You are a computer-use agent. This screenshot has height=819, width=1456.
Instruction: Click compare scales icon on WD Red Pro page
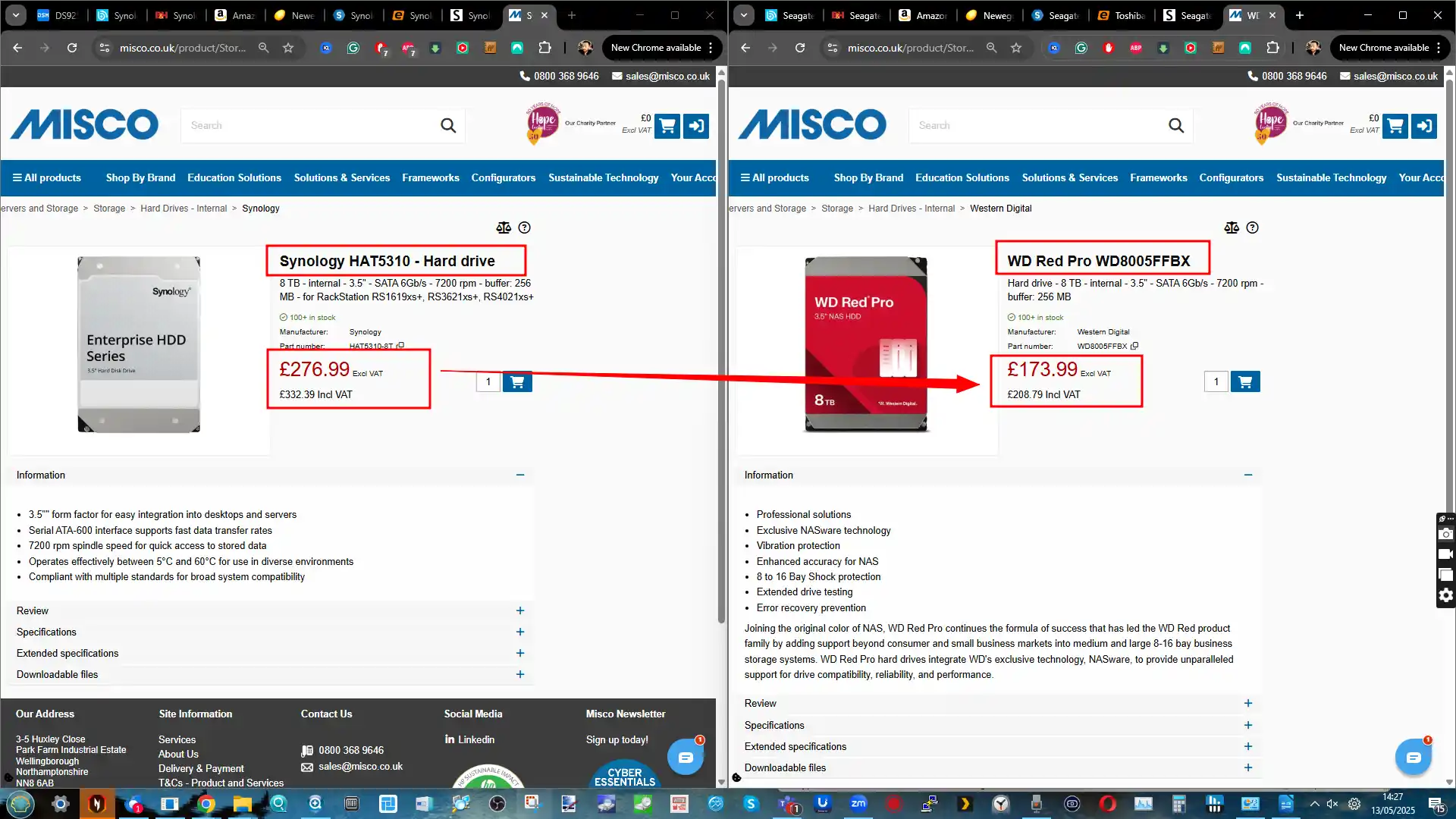click(x=1232, y=227)
